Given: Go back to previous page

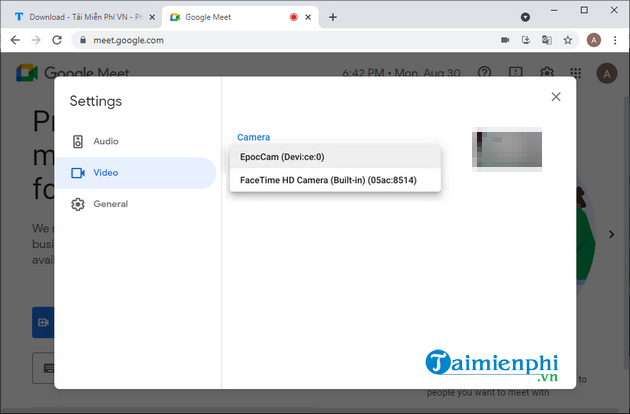Looking at the screenshot, I should pyautogui.click(x=15, y=40).
